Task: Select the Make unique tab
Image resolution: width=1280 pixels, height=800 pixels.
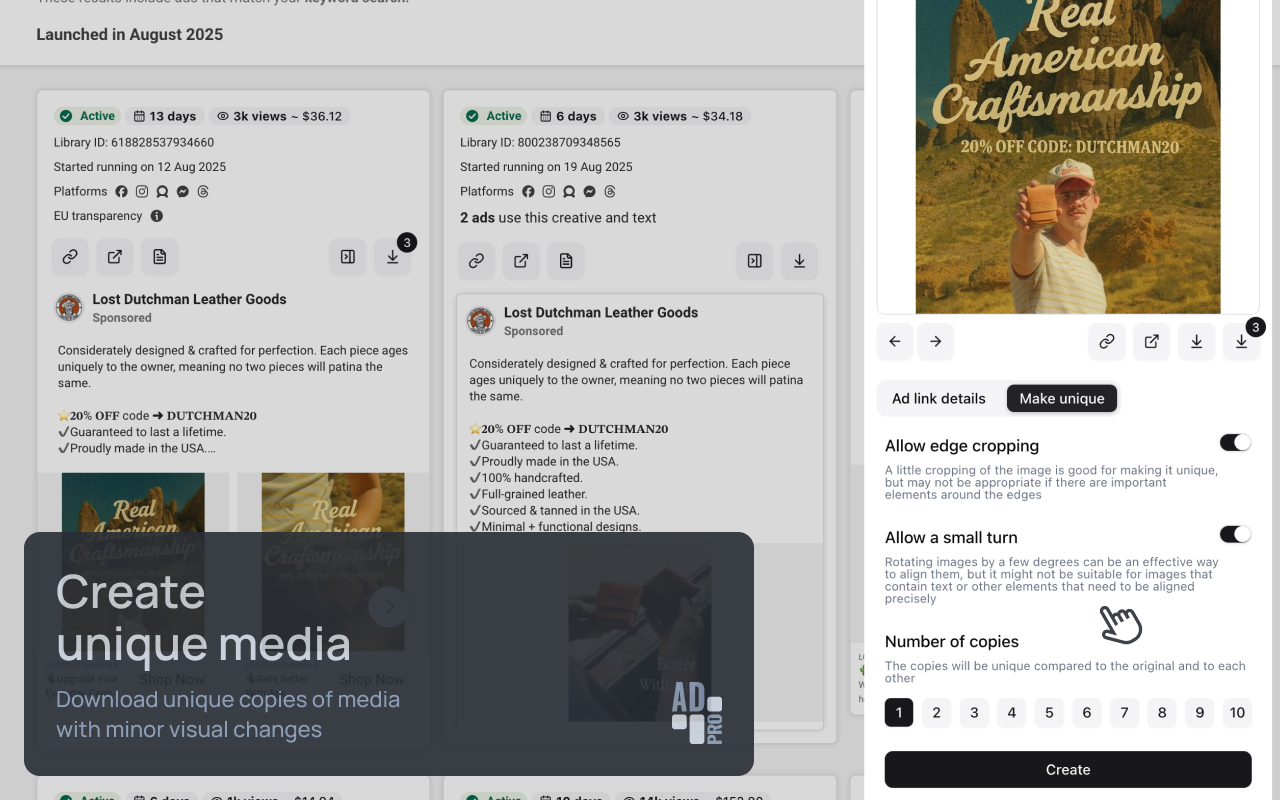Action: point(1062,398)
